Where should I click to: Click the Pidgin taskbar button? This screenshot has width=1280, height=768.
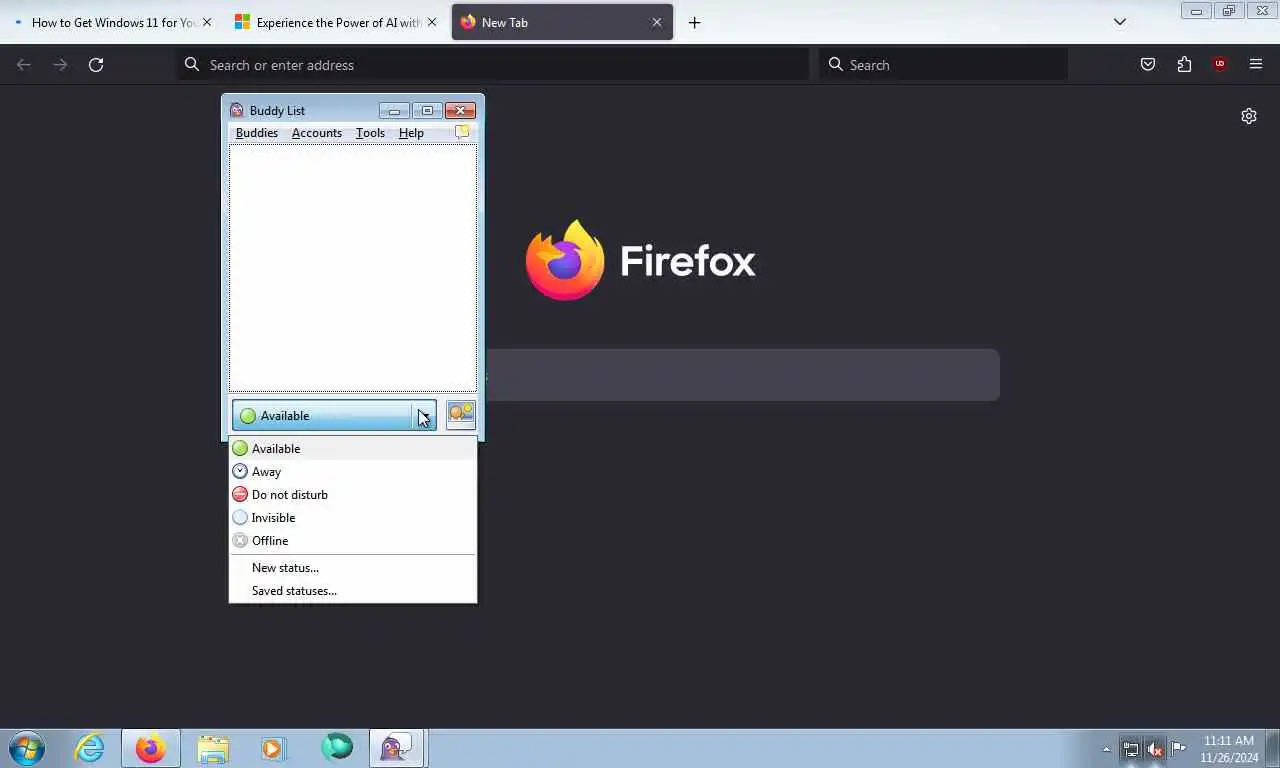point(397,748)
